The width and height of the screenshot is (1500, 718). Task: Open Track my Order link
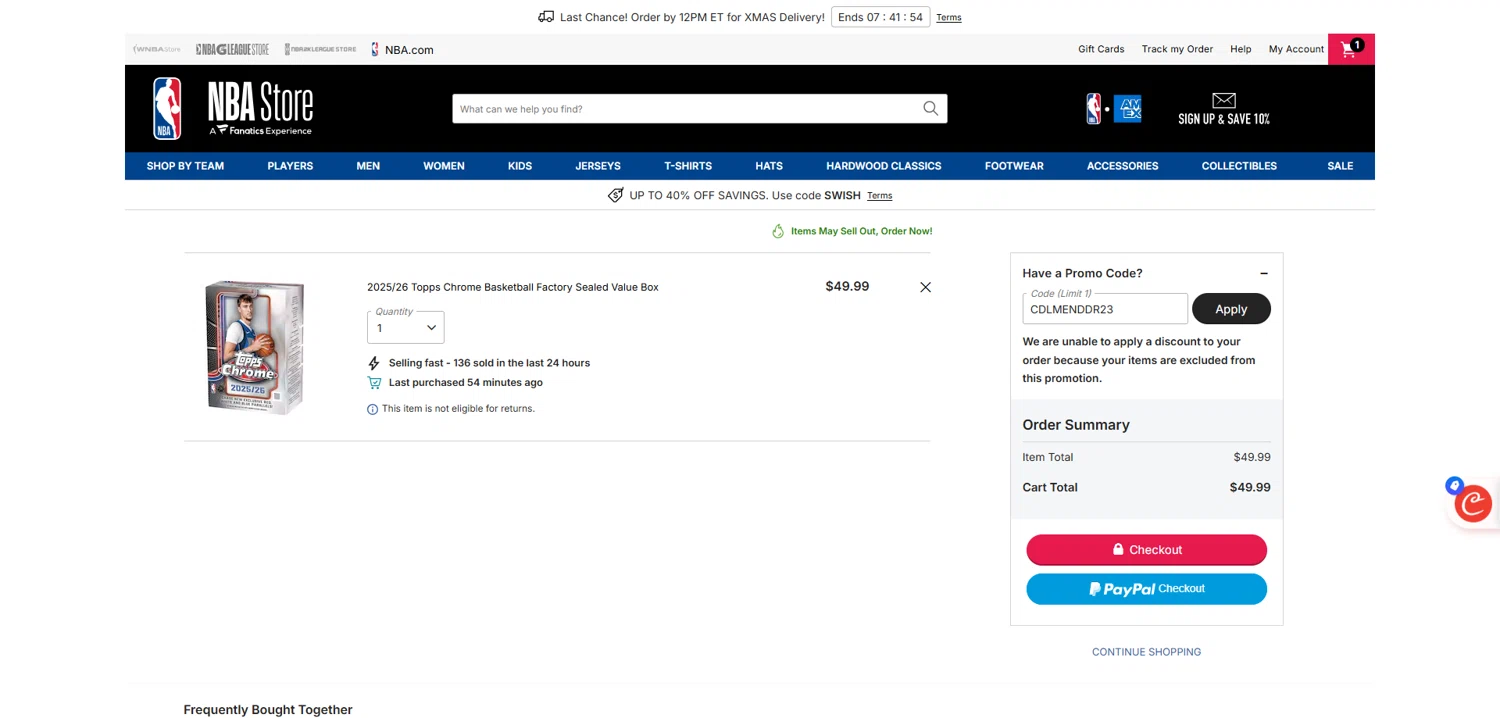pyautogui.click(x=1177, y=49)
